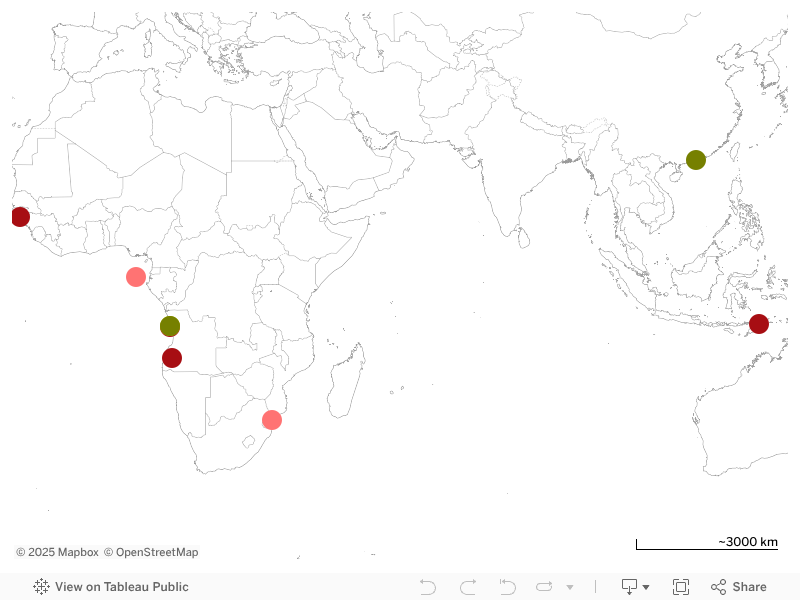Select the dark red dot in southern Angola

pos(172,358)
